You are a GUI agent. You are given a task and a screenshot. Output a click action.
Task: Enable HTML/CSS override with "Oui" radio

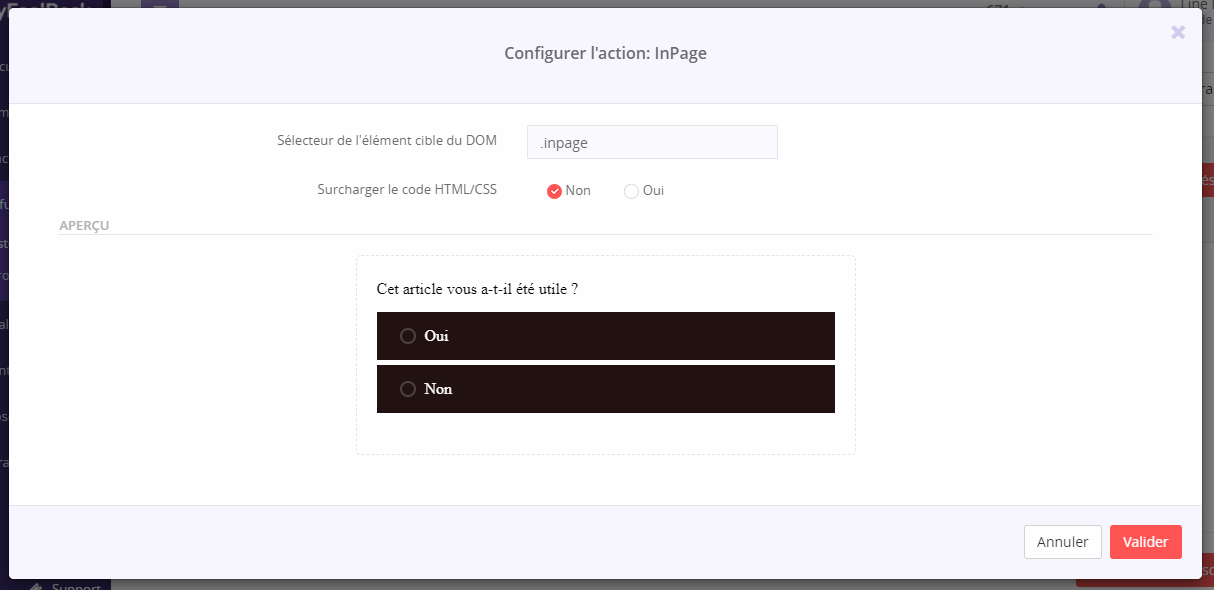tap(631, 191)
